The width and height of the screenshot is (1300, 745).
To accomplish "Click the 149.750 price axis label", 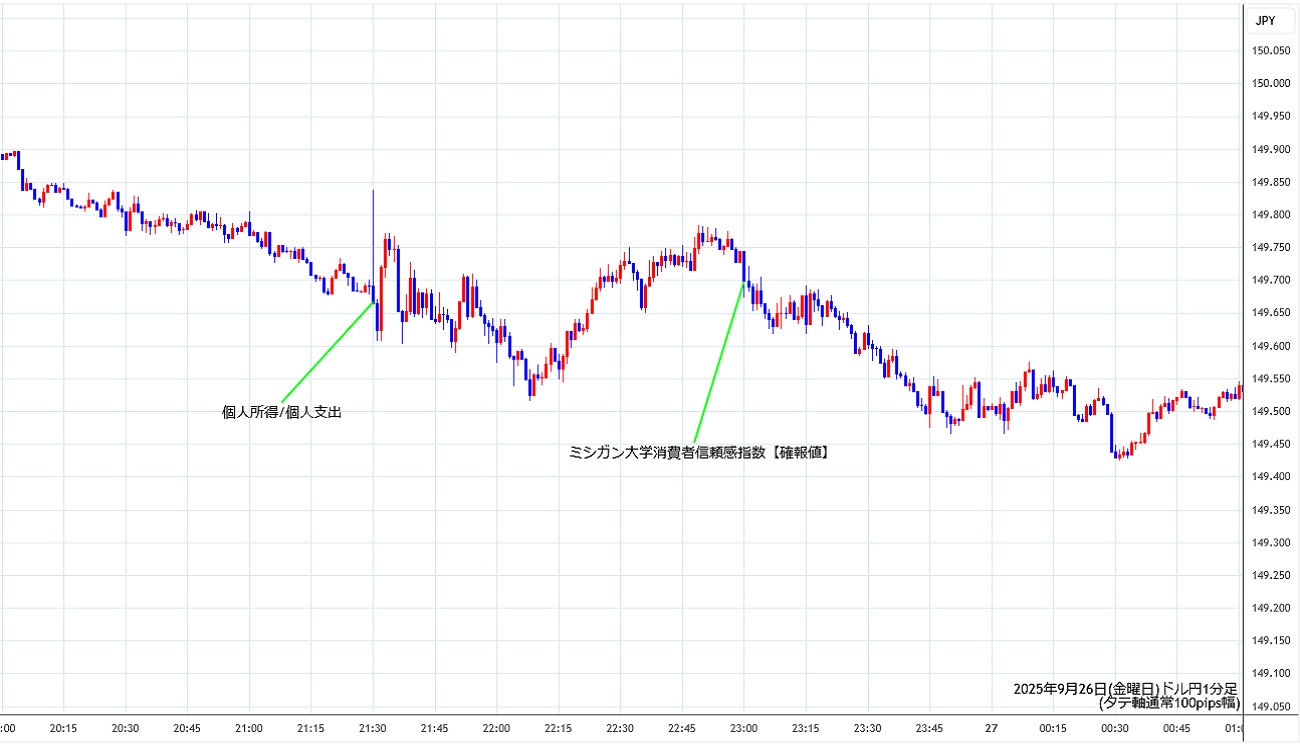I will tap(1271, 248).
